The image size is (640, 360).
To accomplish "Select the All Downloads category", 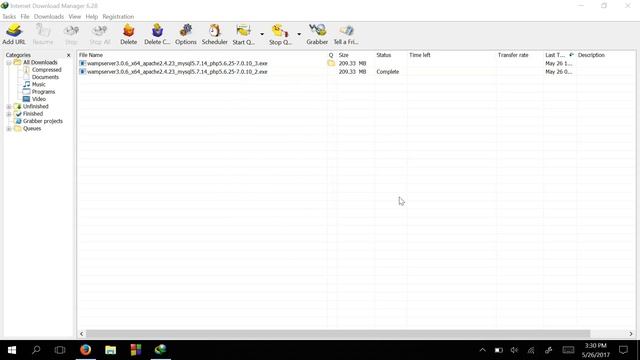I will click(x=40, y=62).
